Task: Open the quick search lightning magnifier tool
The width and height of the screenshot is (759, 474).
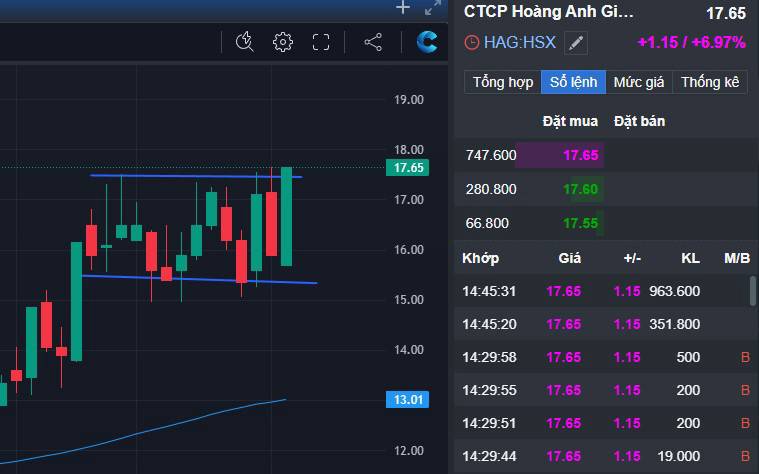Action: [245, 42]
